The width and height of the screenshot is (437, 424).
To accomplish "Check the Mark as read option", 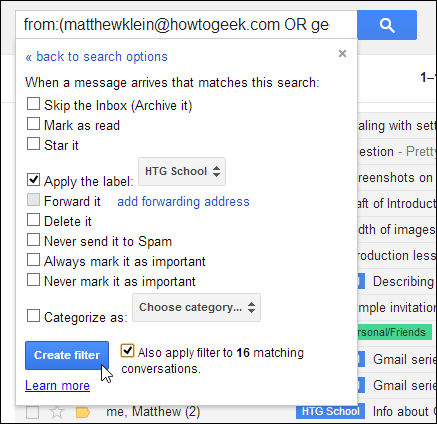I will (33, 124).
